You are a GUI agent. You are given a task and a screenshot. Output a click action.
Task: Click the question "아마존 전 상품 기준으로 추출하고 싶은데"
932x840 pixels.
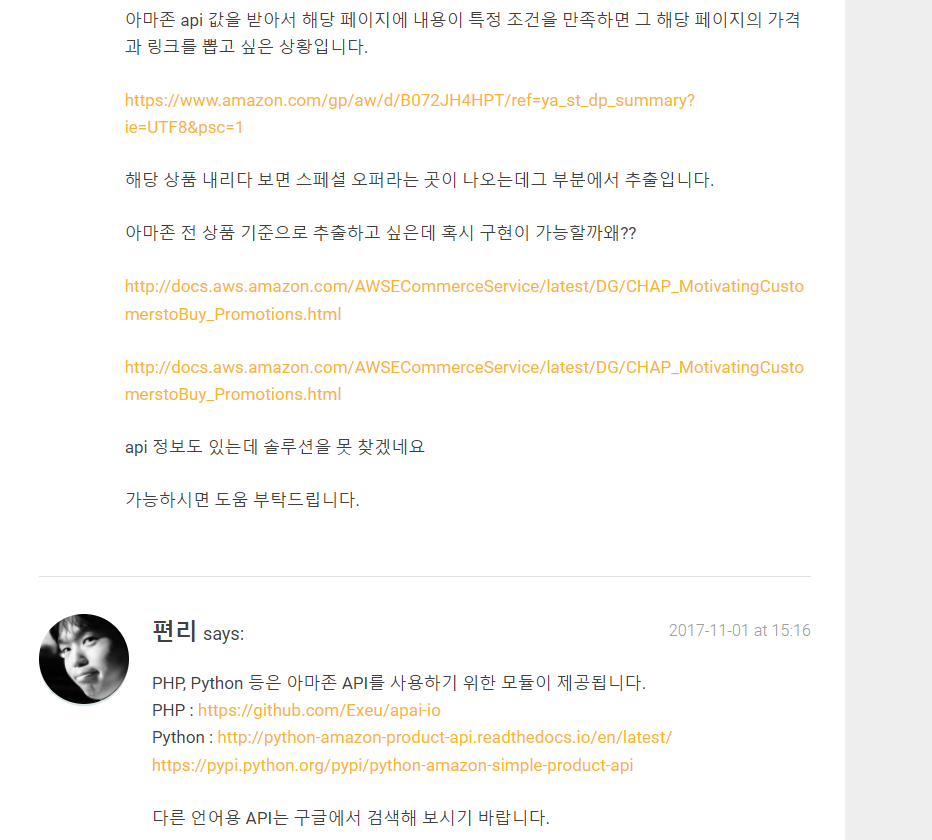point(380,232)
